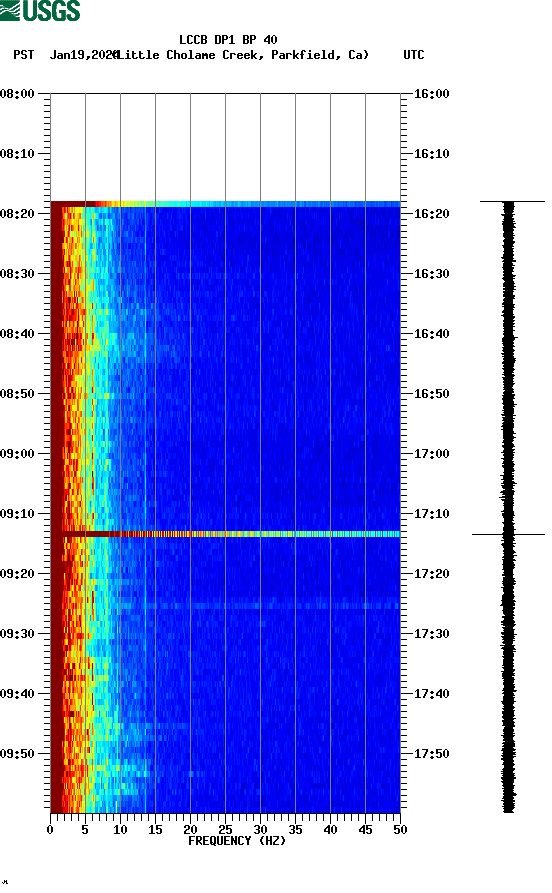Click the "08:10" PST time label

tap(18, 154)
